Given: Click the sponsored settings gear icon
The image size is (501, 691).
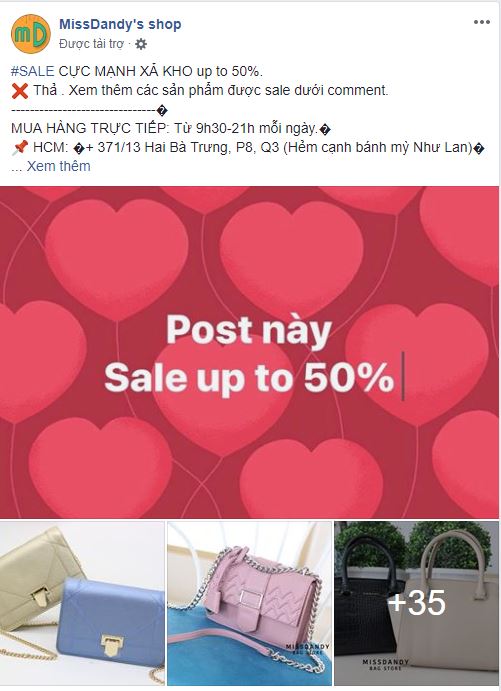Looking at the screenshot, I should [x=141, y=44].
